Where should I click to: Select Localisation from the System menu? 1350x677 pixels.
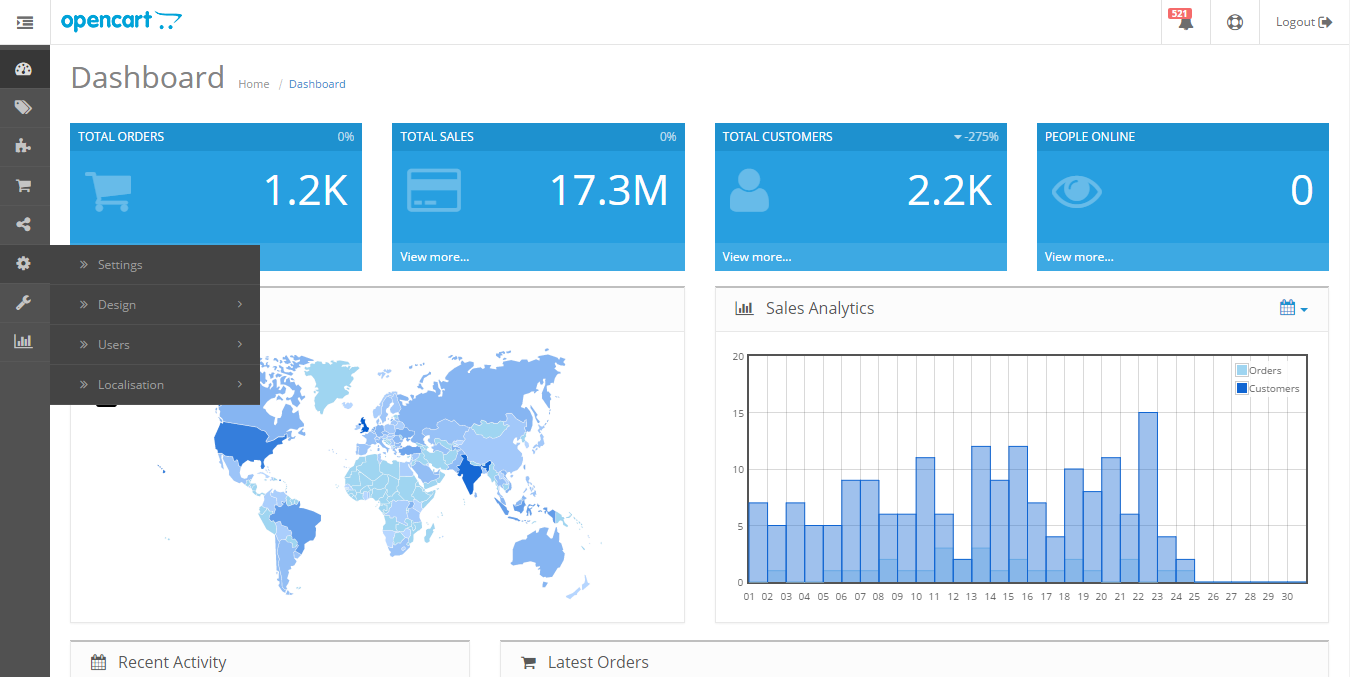131,384
